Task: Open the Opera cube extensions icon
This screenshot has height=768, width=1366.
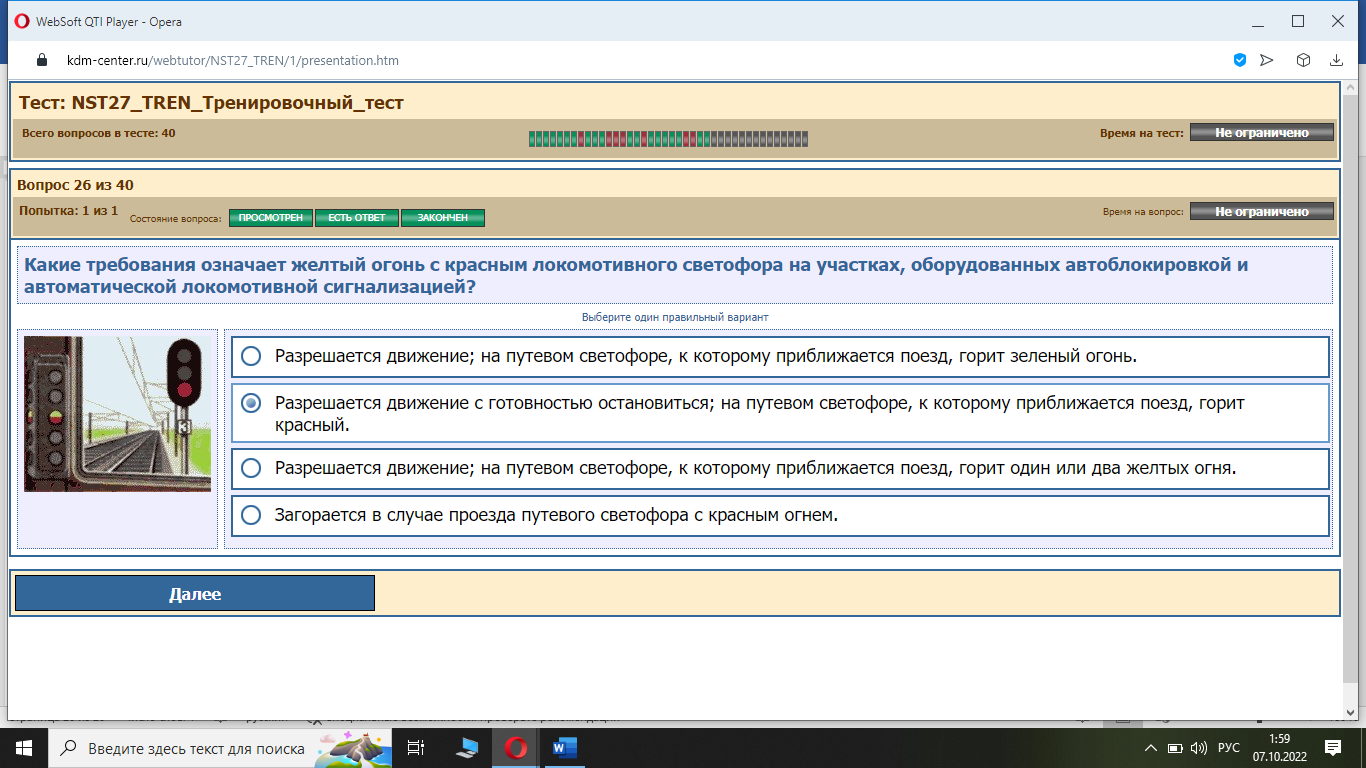Action: click(1303, 60)
